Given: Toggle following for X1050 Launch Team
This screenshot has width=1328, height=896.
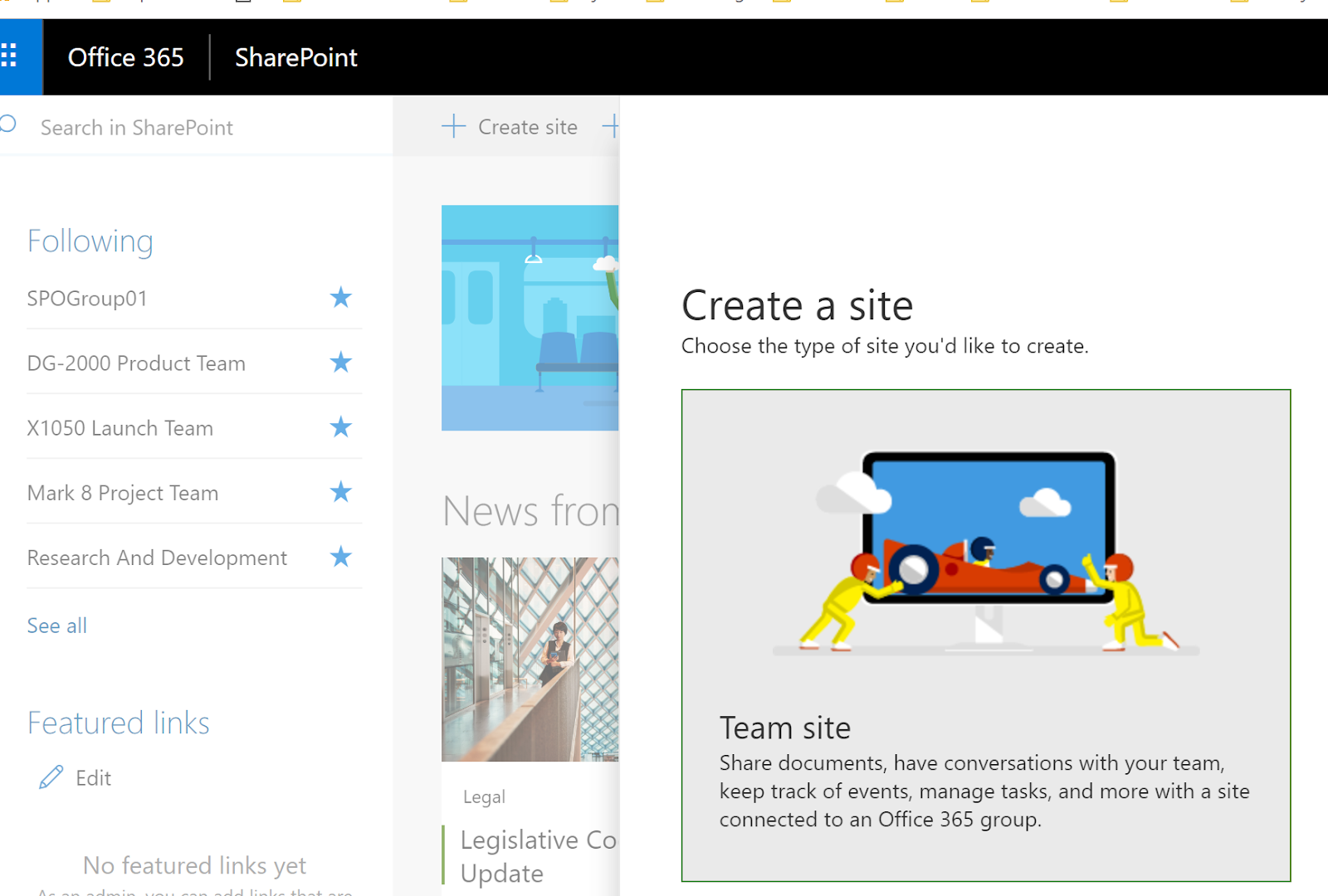Looking at the screenshot, I should [x=340, y=427].
